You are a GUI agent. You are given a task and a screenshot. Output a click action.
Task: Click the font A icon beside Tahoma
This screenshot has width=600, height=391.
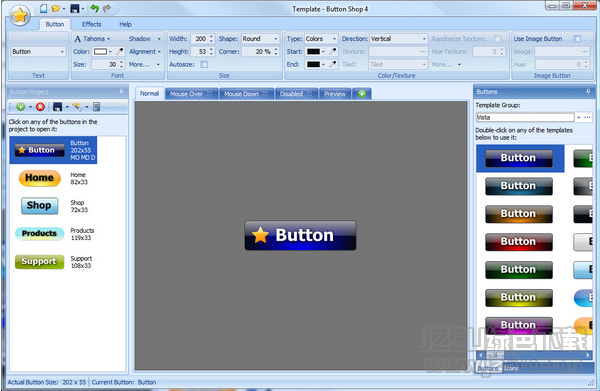78,39
